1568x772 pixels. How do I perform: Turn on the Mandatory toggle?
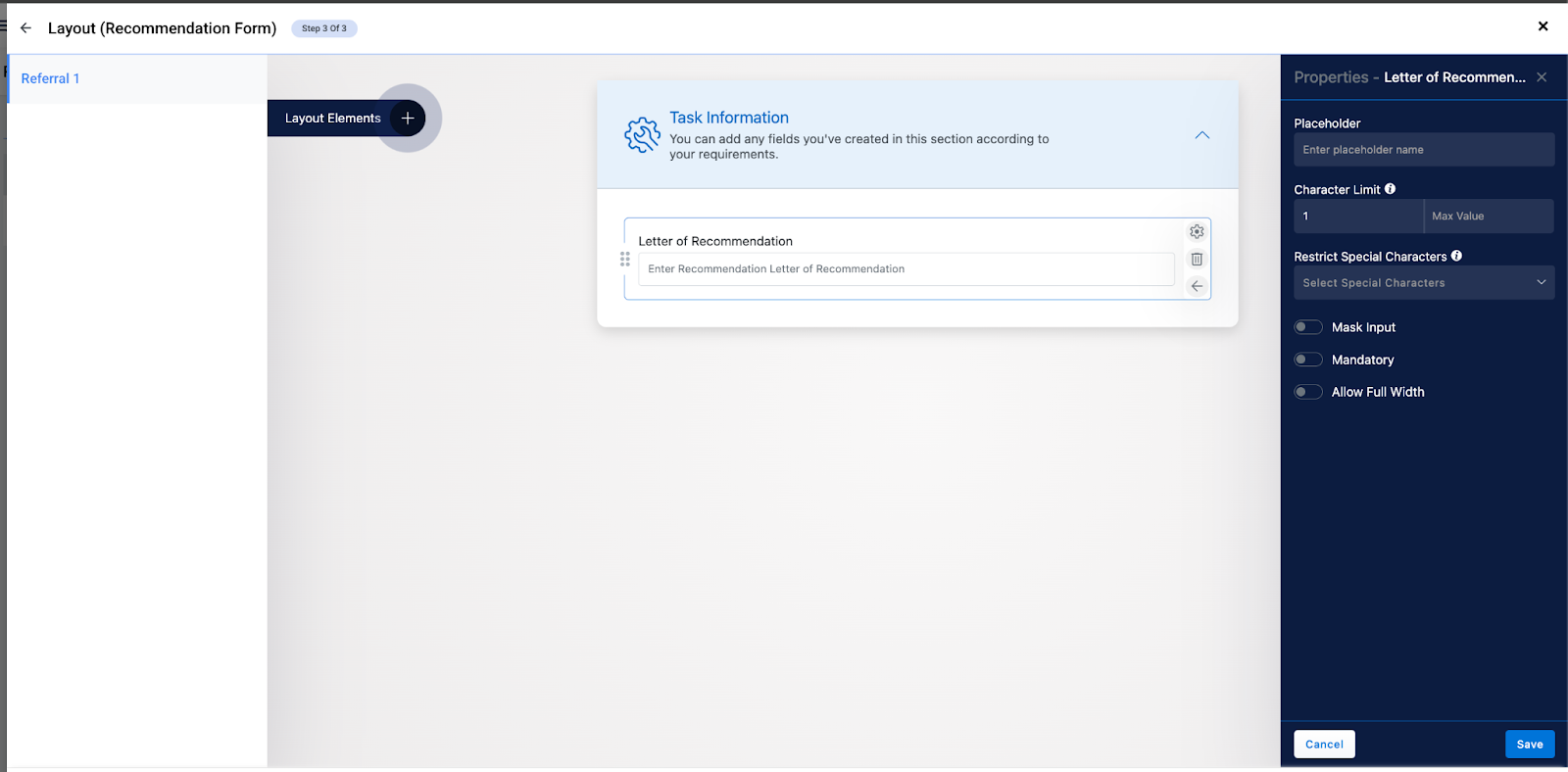click(x=1308, y=360)
